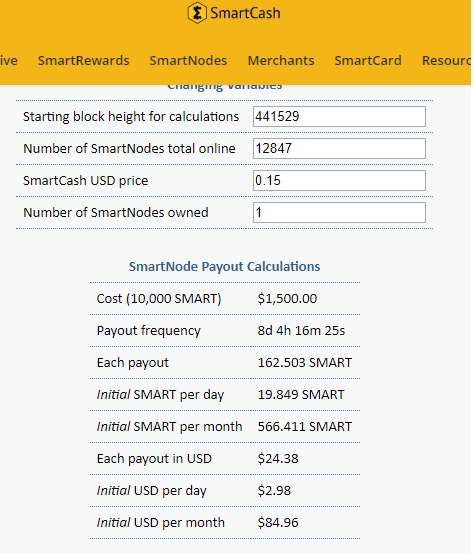The width and height of the screenshot is (473, 553).
Task: Focus the Starting block height input field
Action: (x=339, y=116)
